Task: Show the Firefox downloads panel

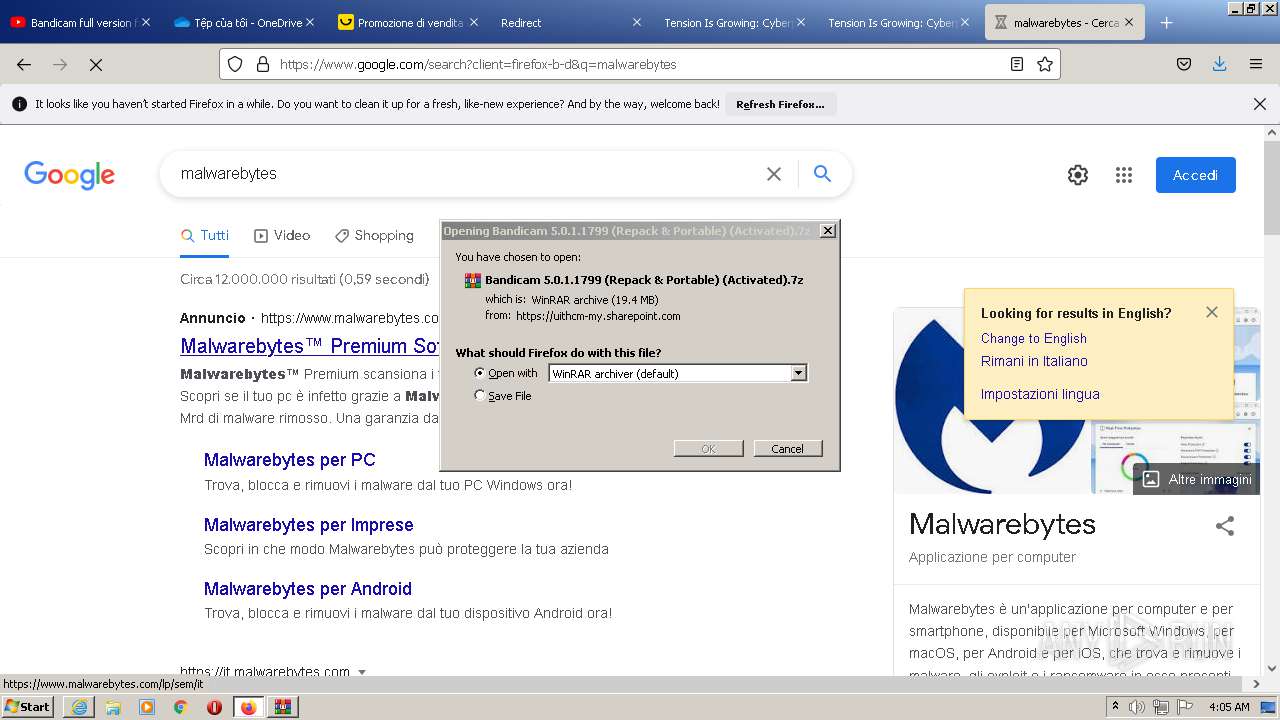Action: tap(1219, 64)
